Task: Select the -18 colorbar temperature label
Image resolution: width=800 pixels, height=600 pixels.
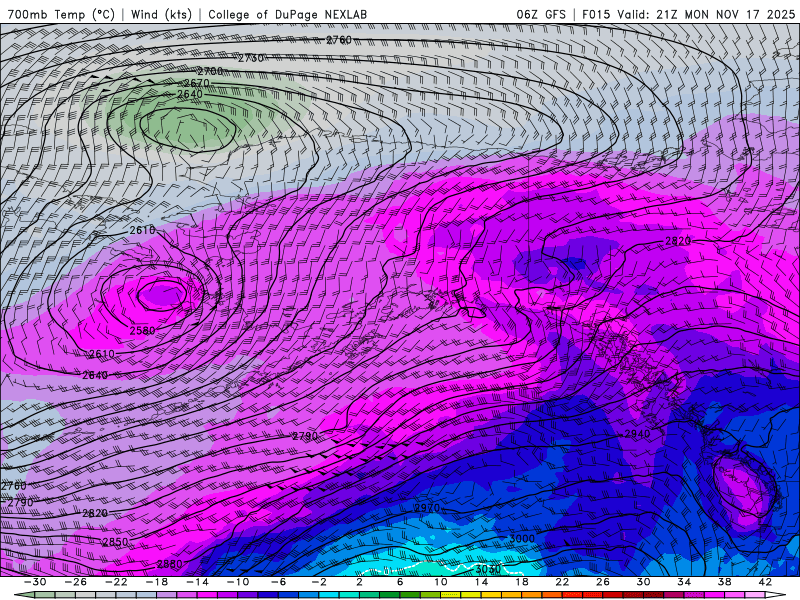Action: coord(156,582)
